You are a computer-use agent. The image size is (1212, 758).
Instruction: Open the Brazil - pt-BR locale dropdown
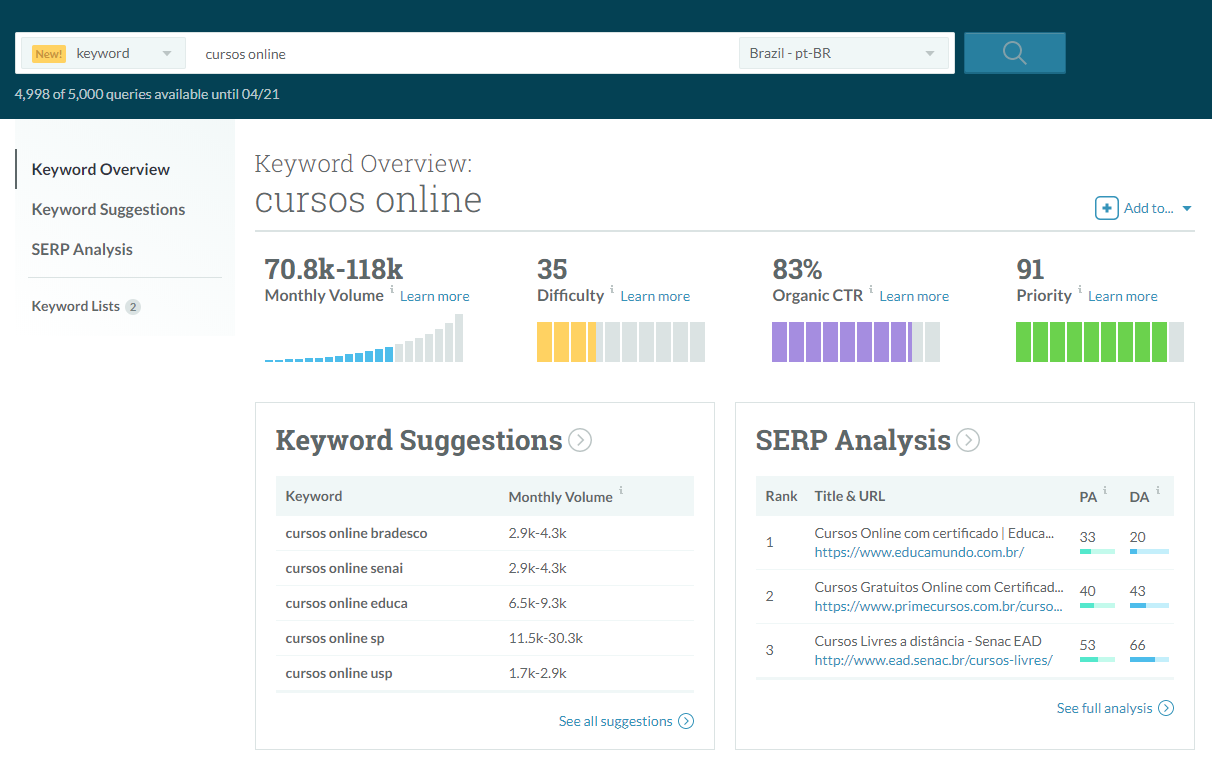pos(843,52)
